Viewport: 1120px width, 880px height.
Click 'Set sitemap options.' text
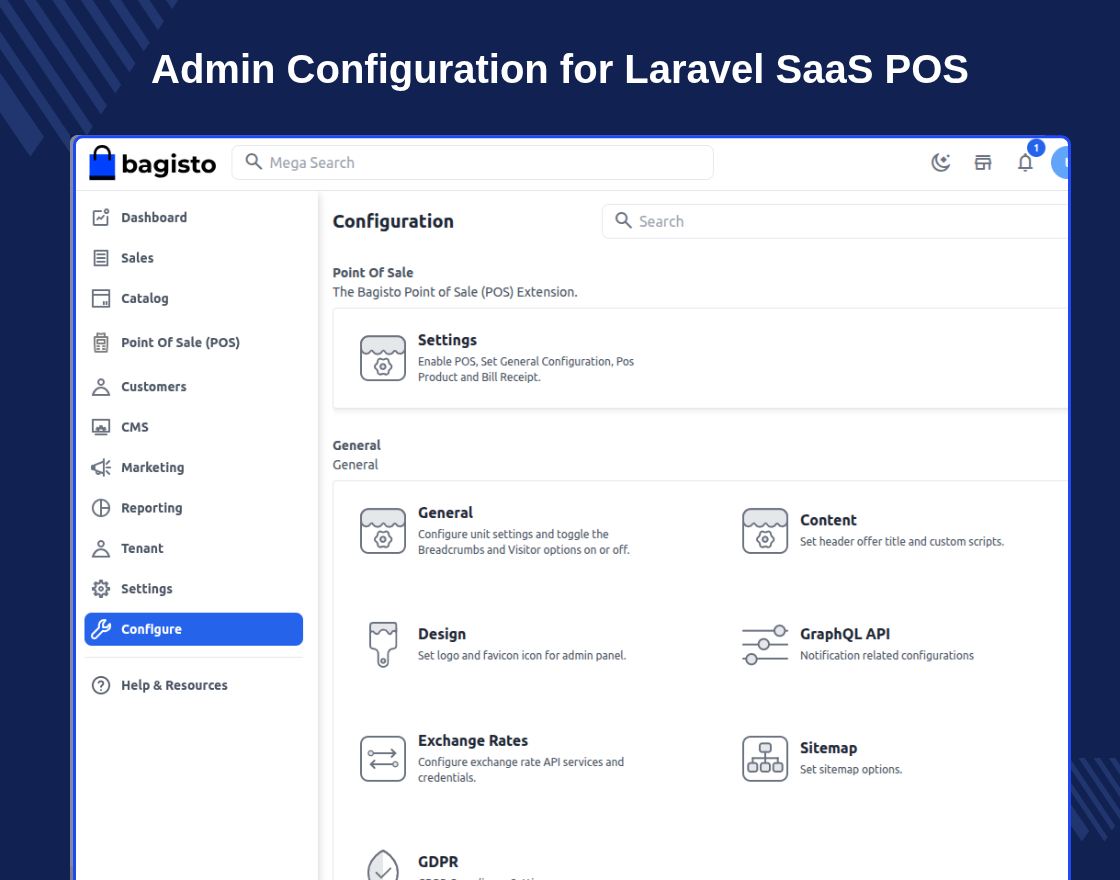(x=851, y=769)
